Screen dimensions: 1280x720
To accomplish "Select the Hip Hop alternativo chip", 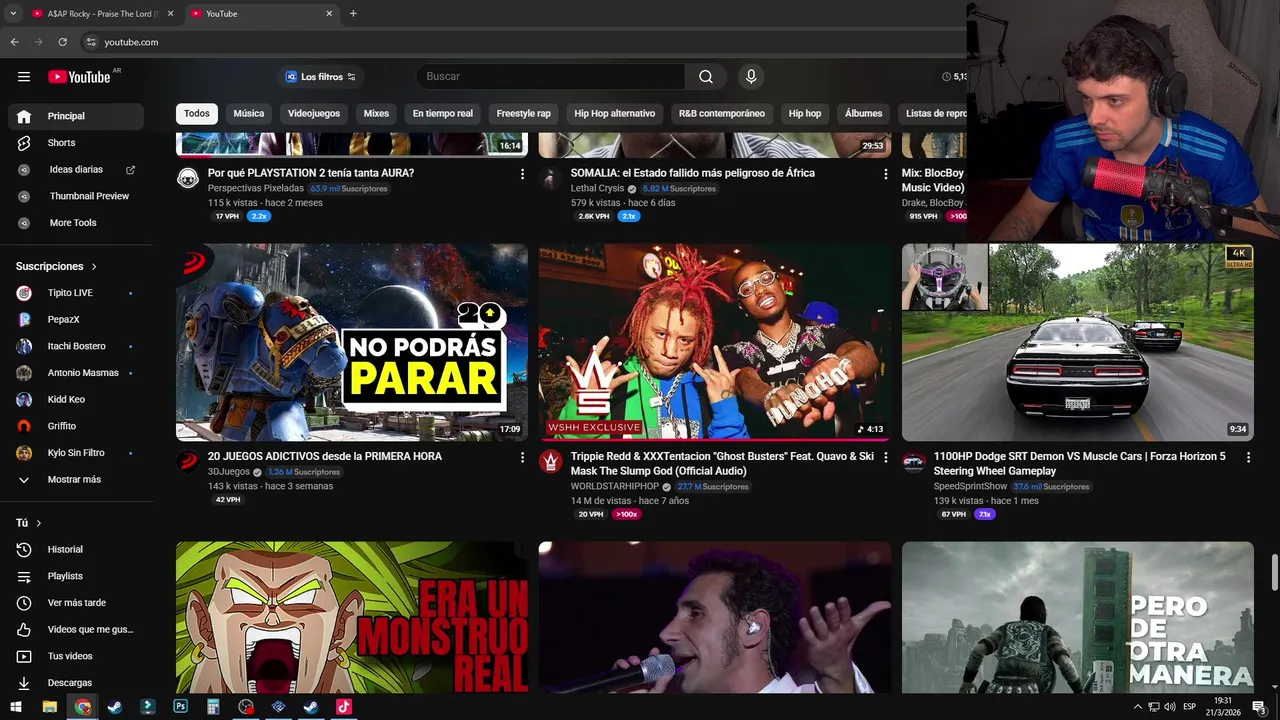I will [615, 114].
